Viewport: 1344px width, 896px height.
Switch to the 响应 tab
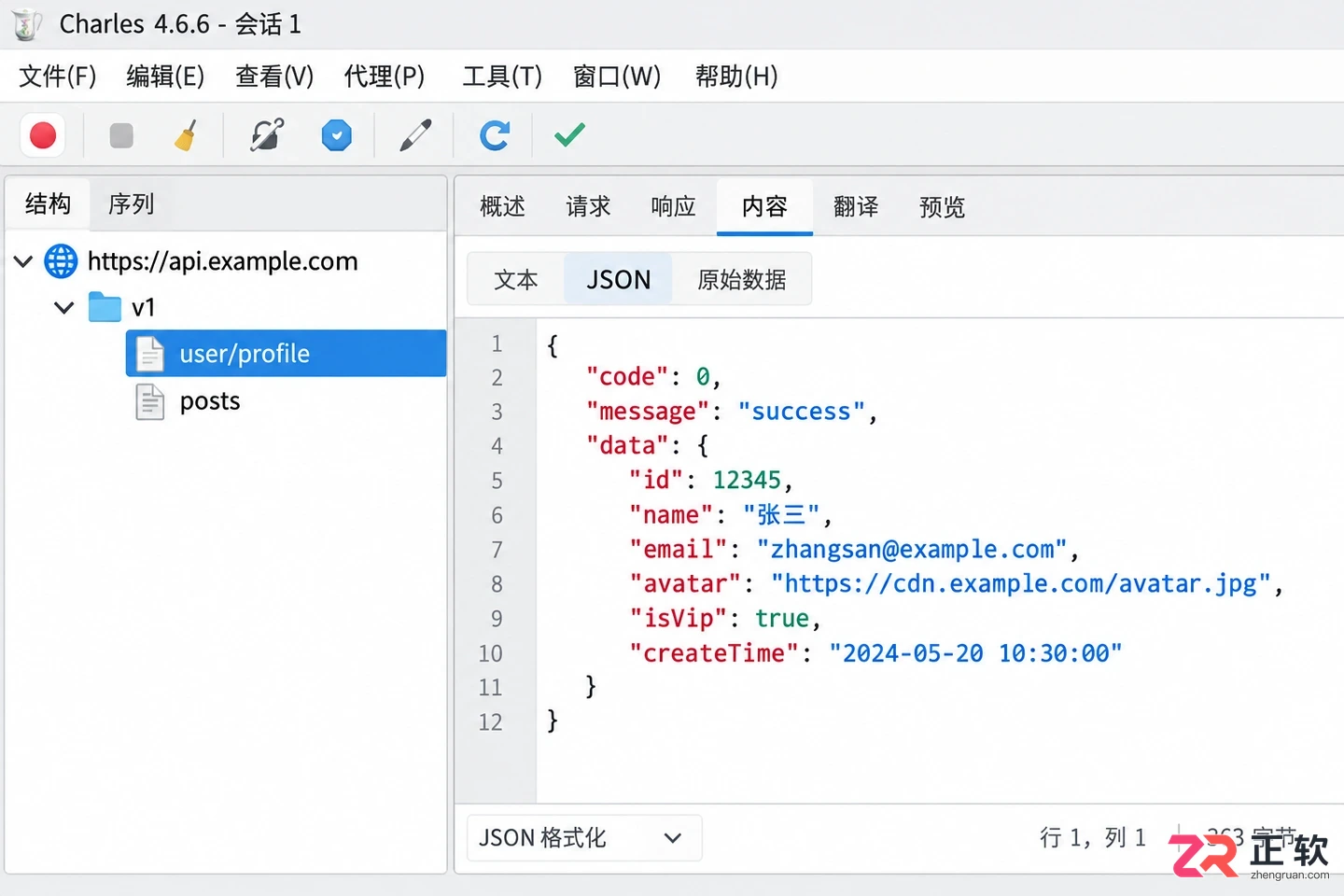pos(674,206)
